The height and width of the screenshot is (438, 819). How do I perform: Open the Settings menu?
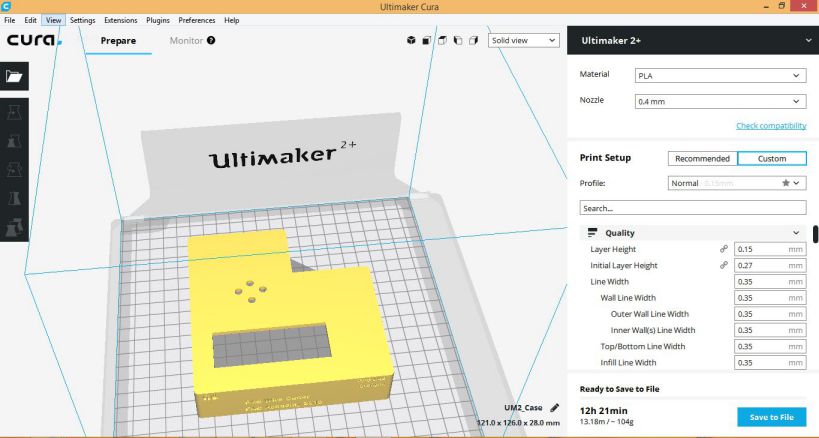pyautogui.click(x=83, y=20)
